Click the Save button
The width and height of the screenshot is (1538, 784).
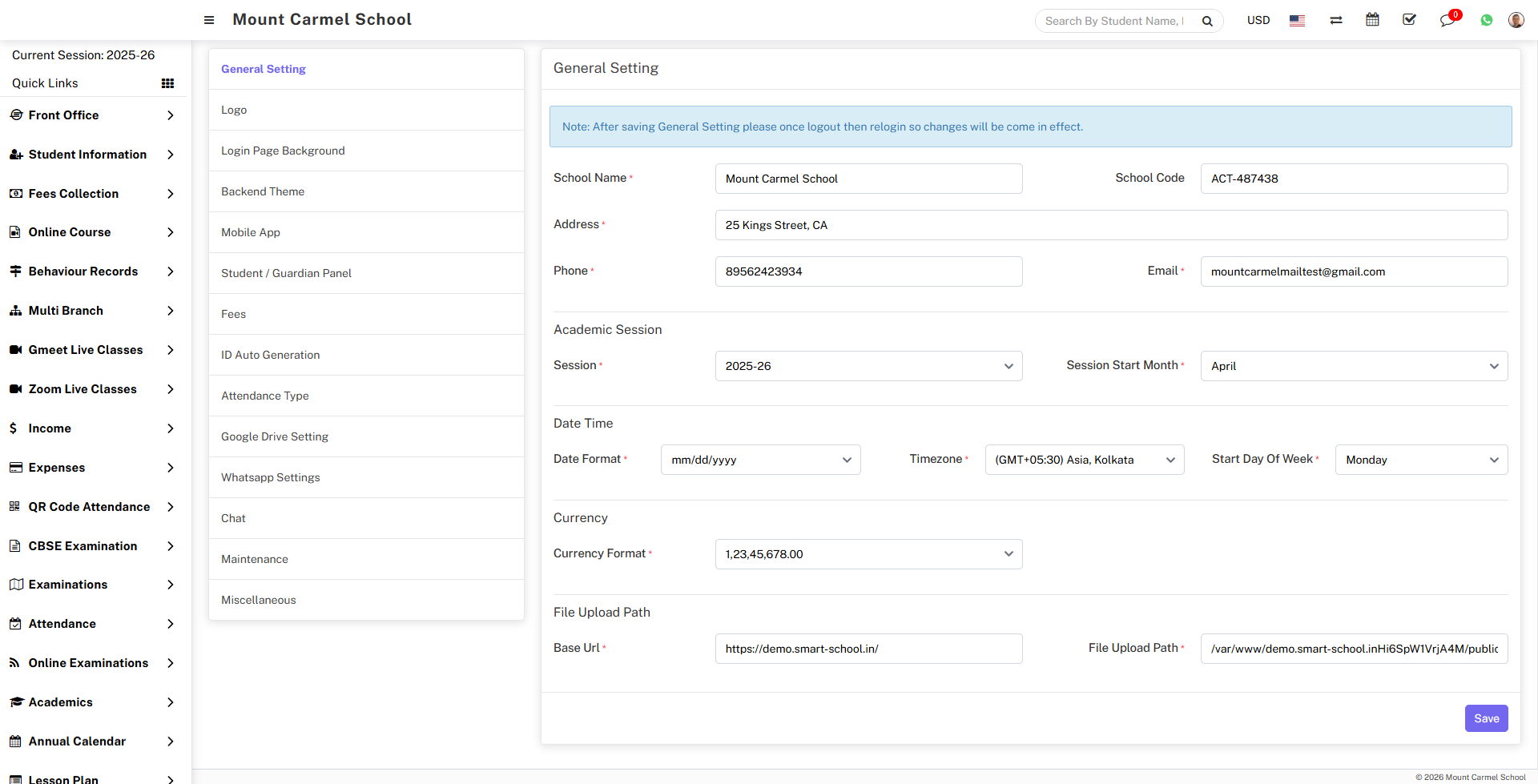pos(1486,718)
